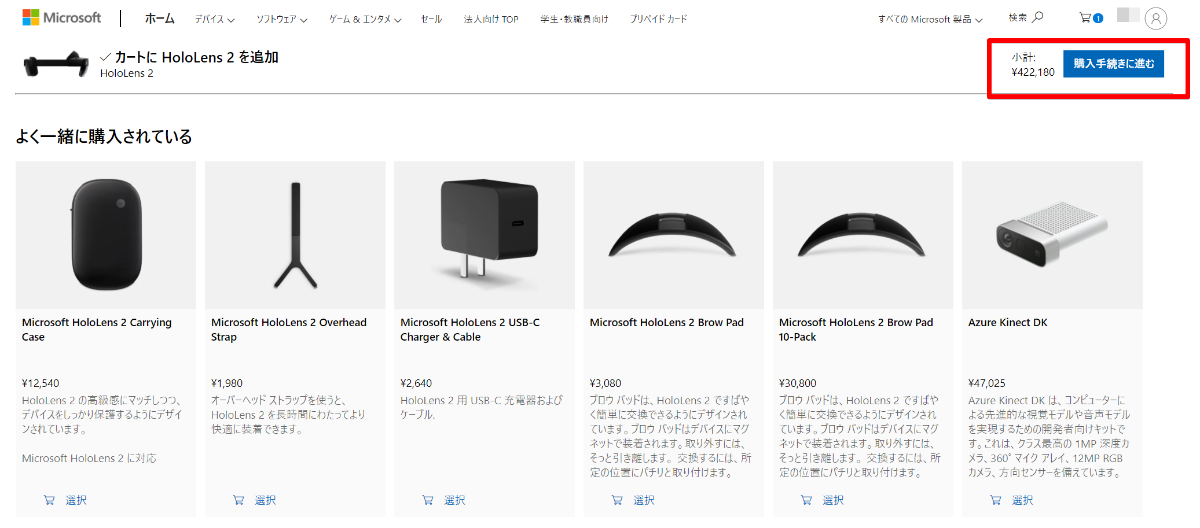Click cart icon under USB-C Charger & Cable
The width and height of the screenshot is (1200, 528).
427,500
